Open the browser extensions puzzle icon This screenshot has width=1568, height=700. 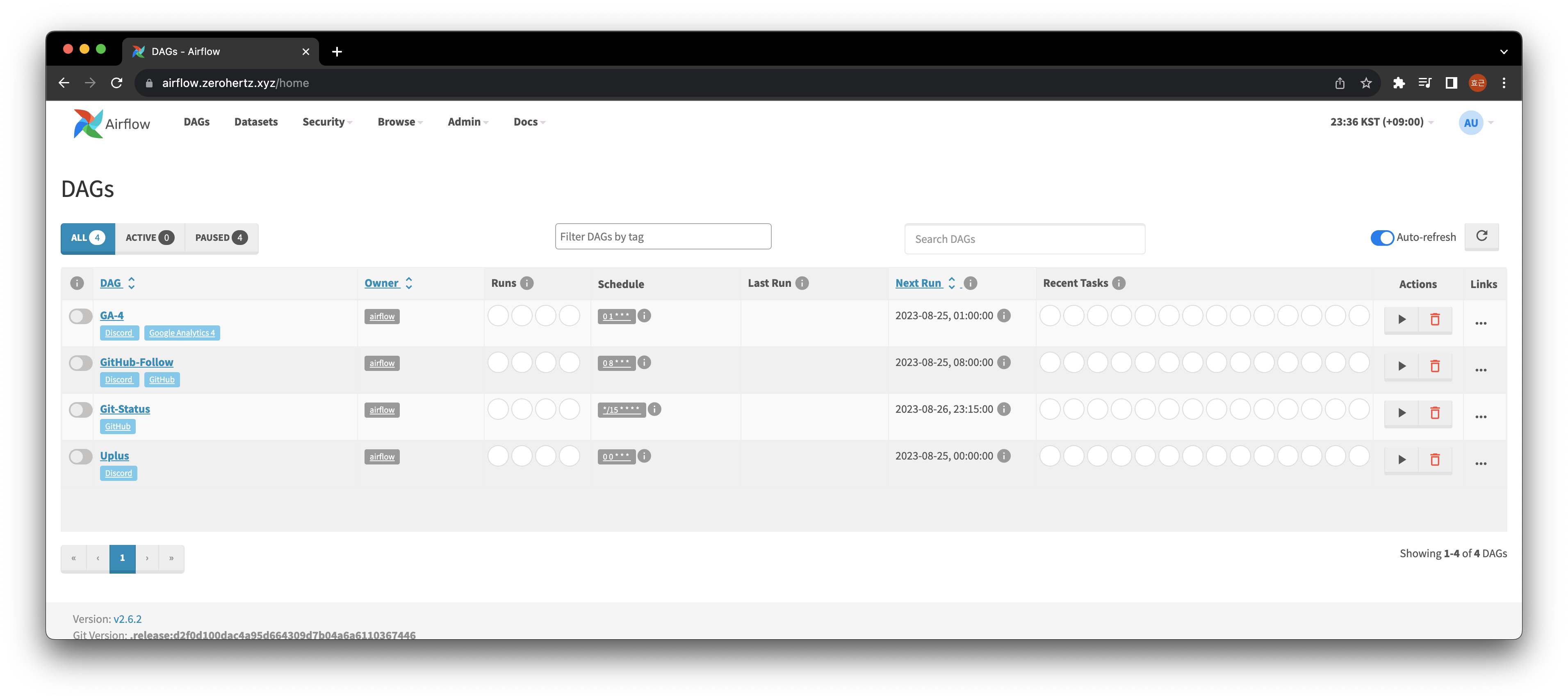click(x=1399, y=83)
